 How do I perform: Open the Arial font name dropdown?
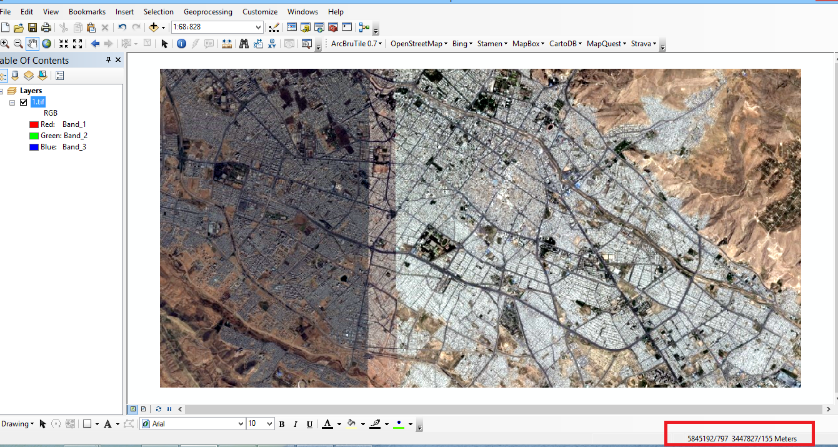(x=240, y=423)
